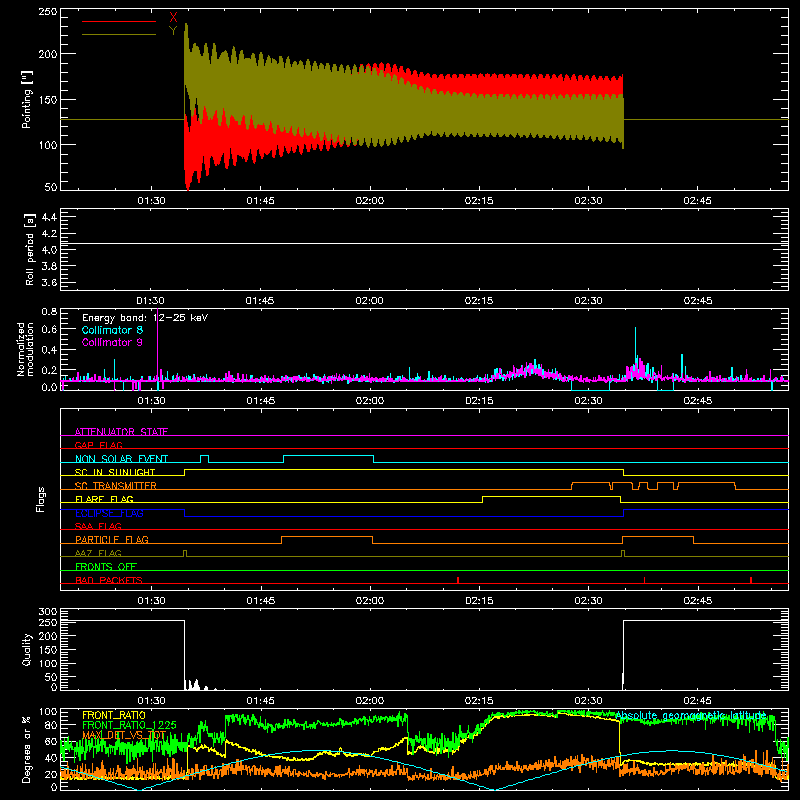
Task: Click the tall magenta Collimator 9 spike
Action: click(x=158, y=343)
